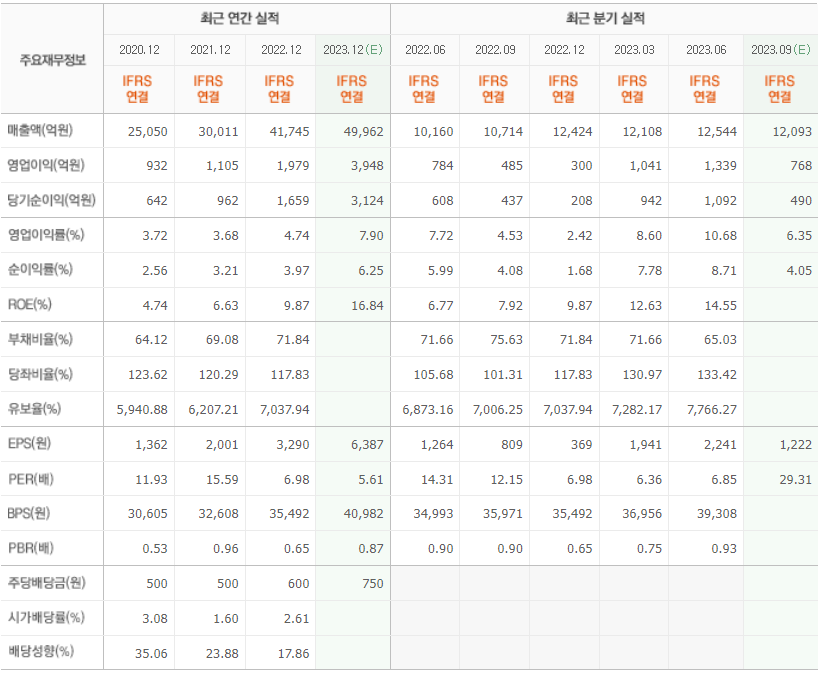Select the net margin value '8.71'
The image size is (831, 673).
[x=724, y=271]
